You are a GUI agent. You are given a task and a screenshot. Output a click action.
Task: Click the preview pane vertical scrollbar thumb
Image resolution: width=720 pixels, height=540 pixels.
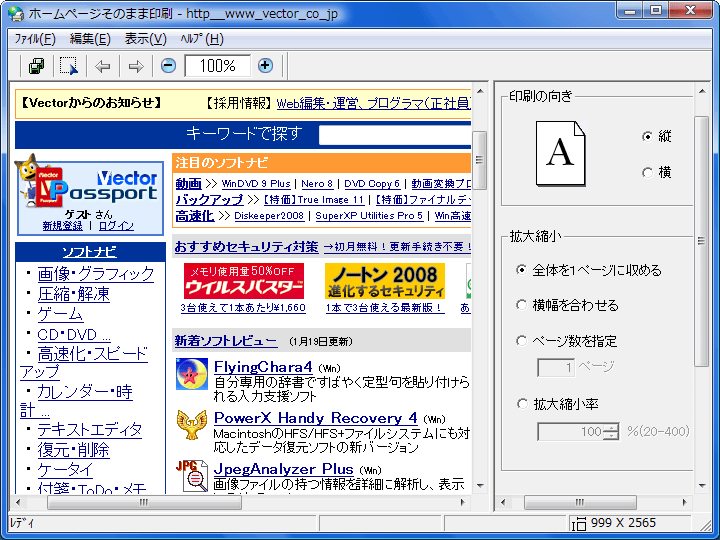coord(480,160)
